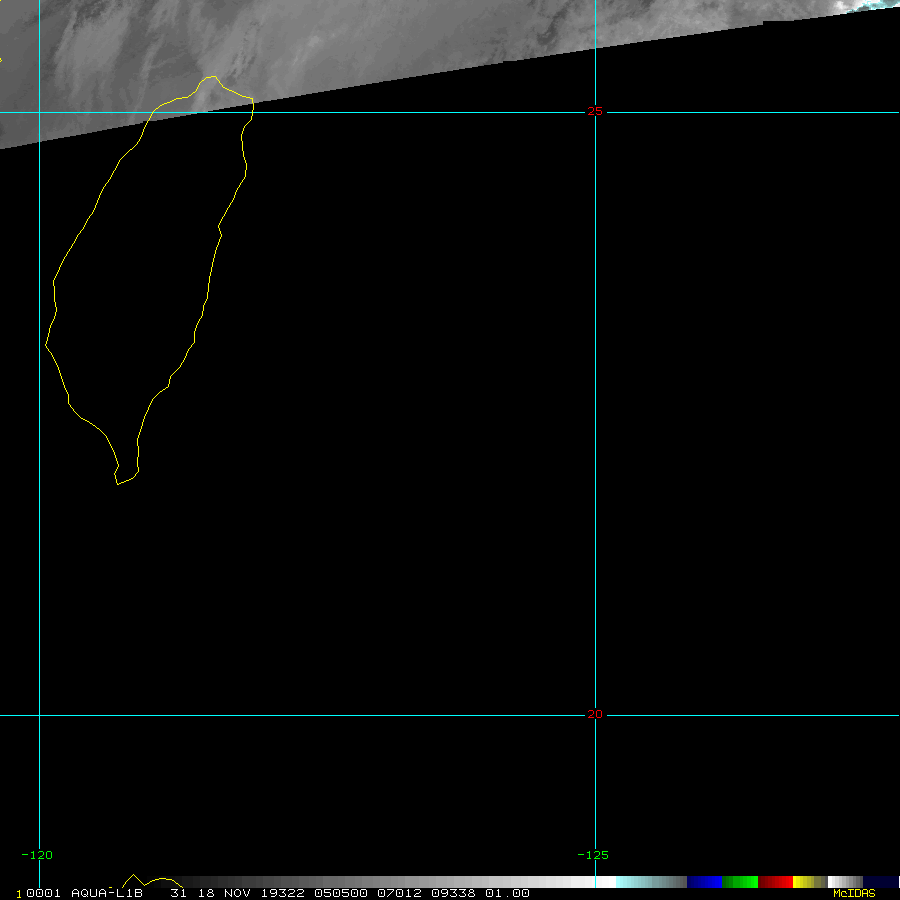900x900 pixels.
Task: Click the 18 NOV date text
Action: pos(214,893)
